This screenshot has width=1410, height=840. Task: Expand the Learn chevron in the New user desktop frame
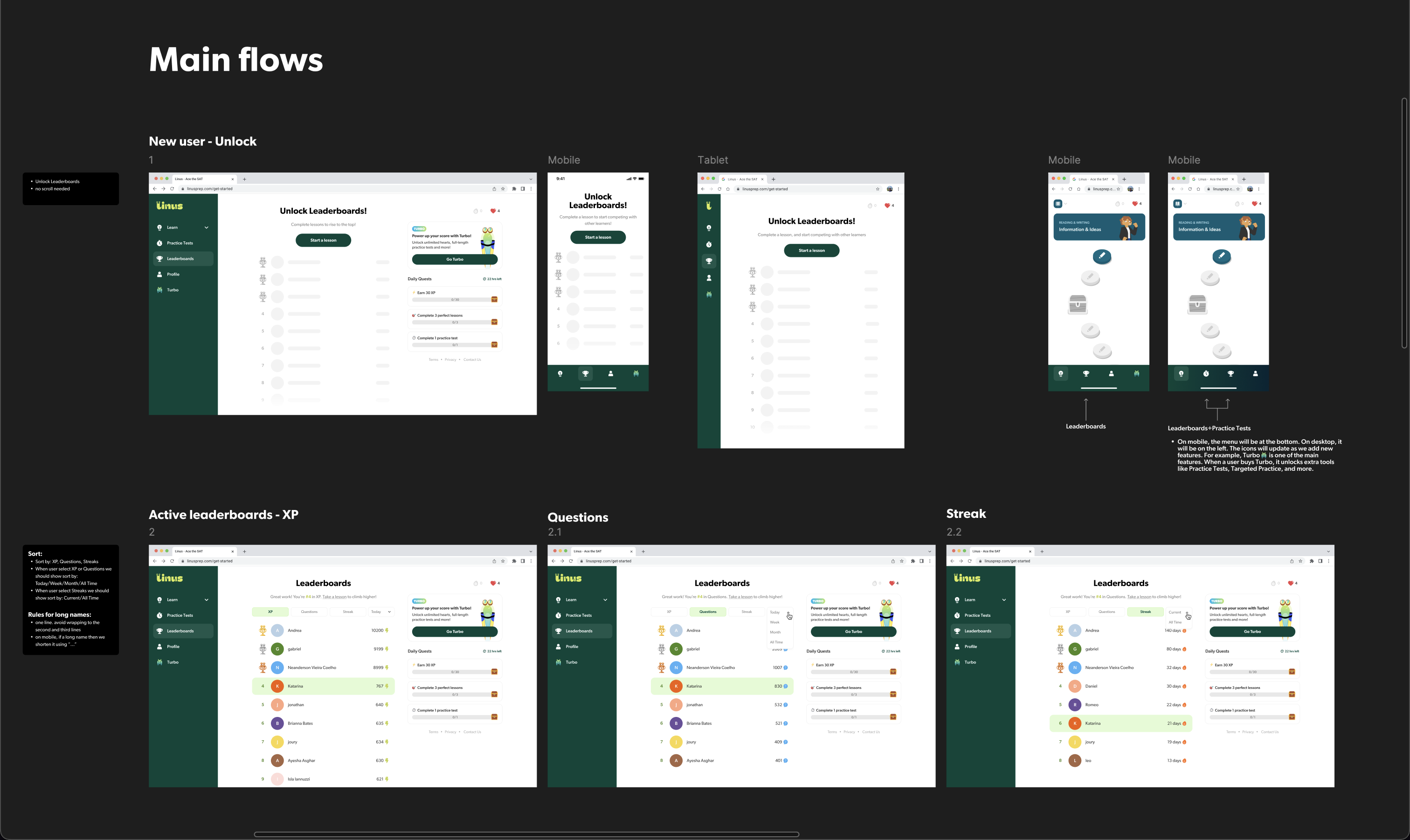207,227
